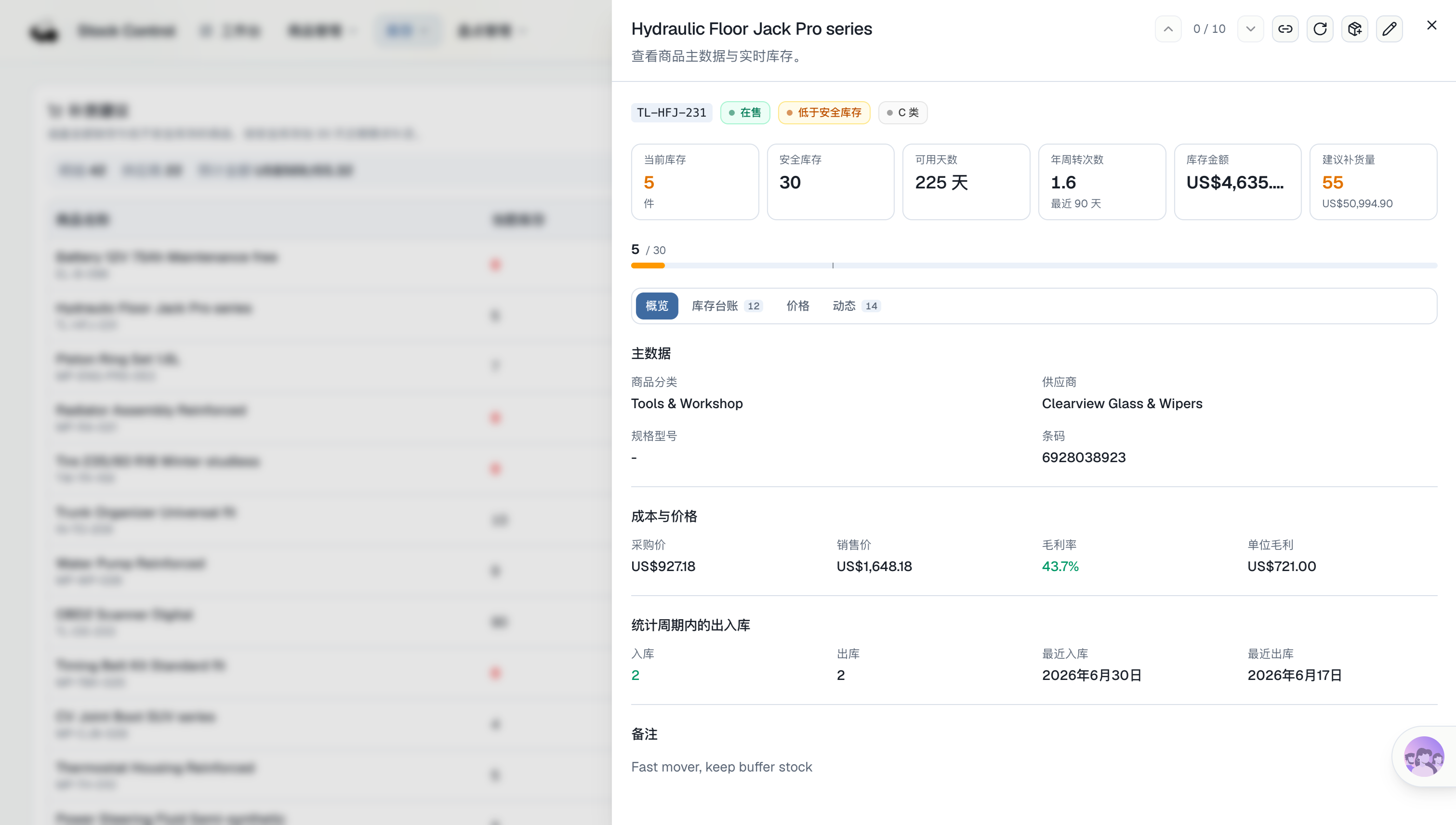Copy link to this product
The width and height of the screenshot is (1456, 825).
coord(1285,29)
